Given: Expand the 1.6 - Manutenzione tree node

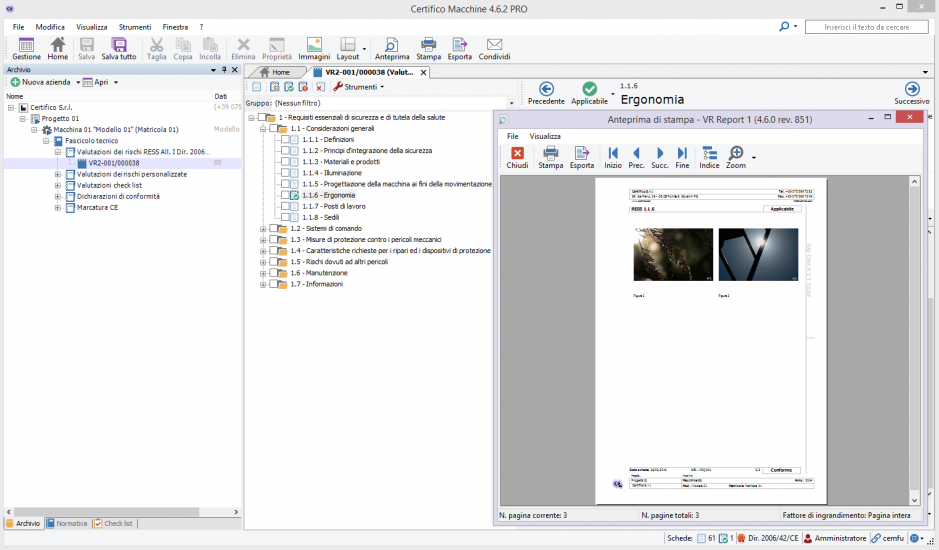Looking at the screenshot, I should (263, 273).
